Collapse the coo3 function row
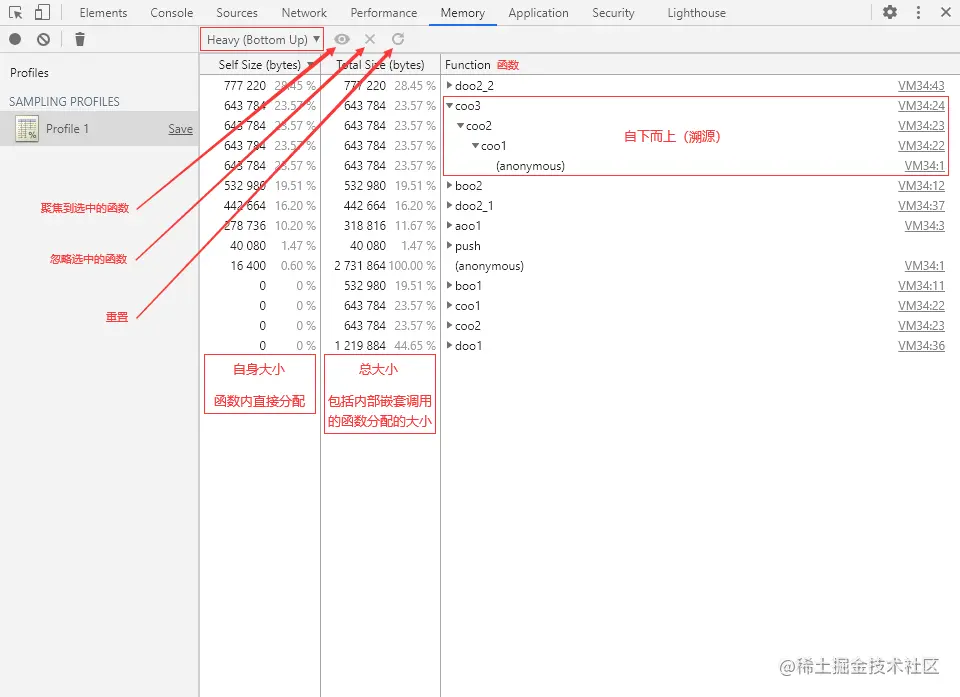 tap(449, 105)
